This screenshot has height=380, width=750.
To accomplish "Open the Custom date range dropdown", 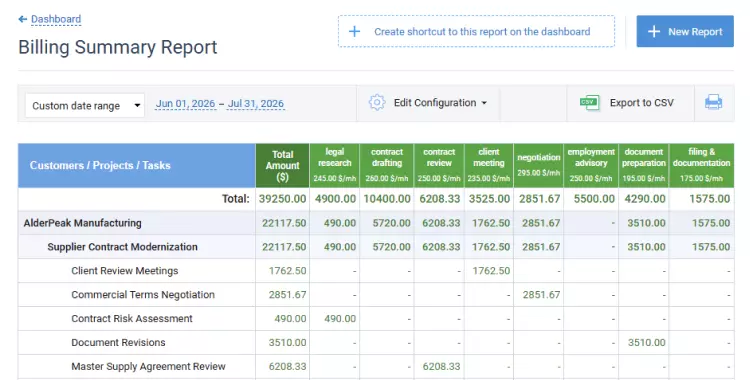I will tap(85, 105).
